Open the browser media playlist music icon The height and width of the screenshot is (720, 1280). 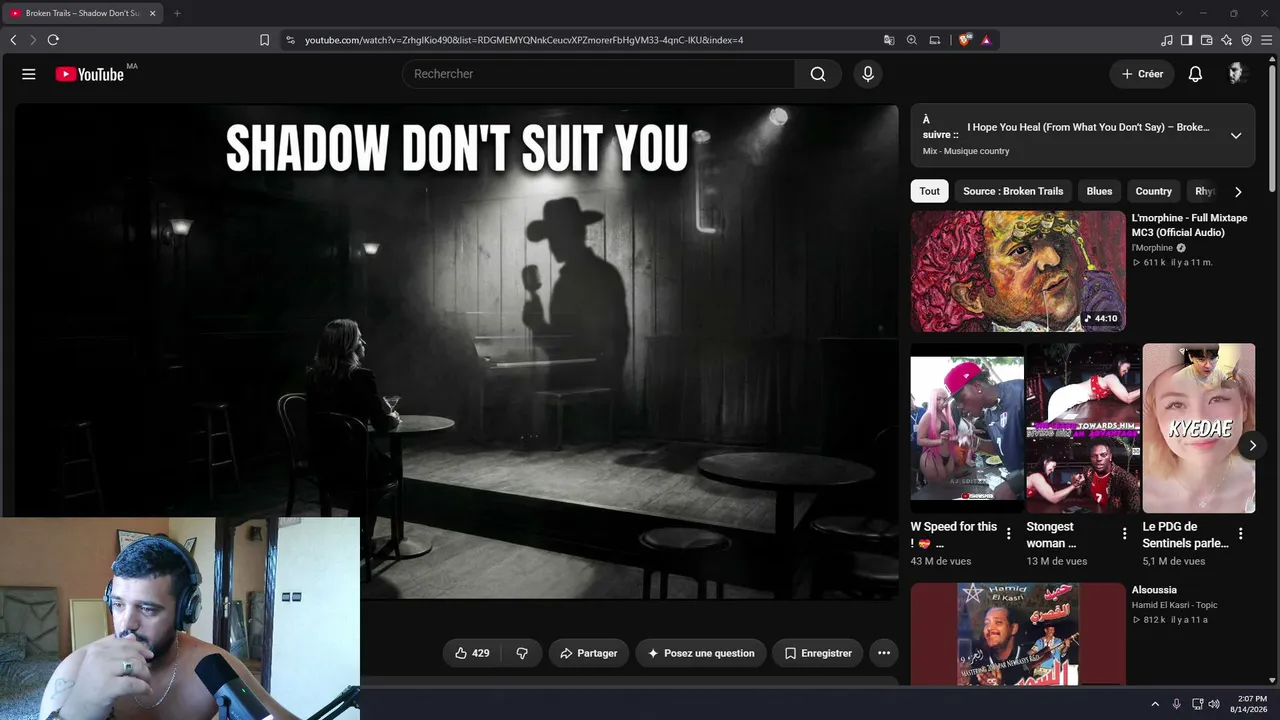click(x=1167, y=40)
